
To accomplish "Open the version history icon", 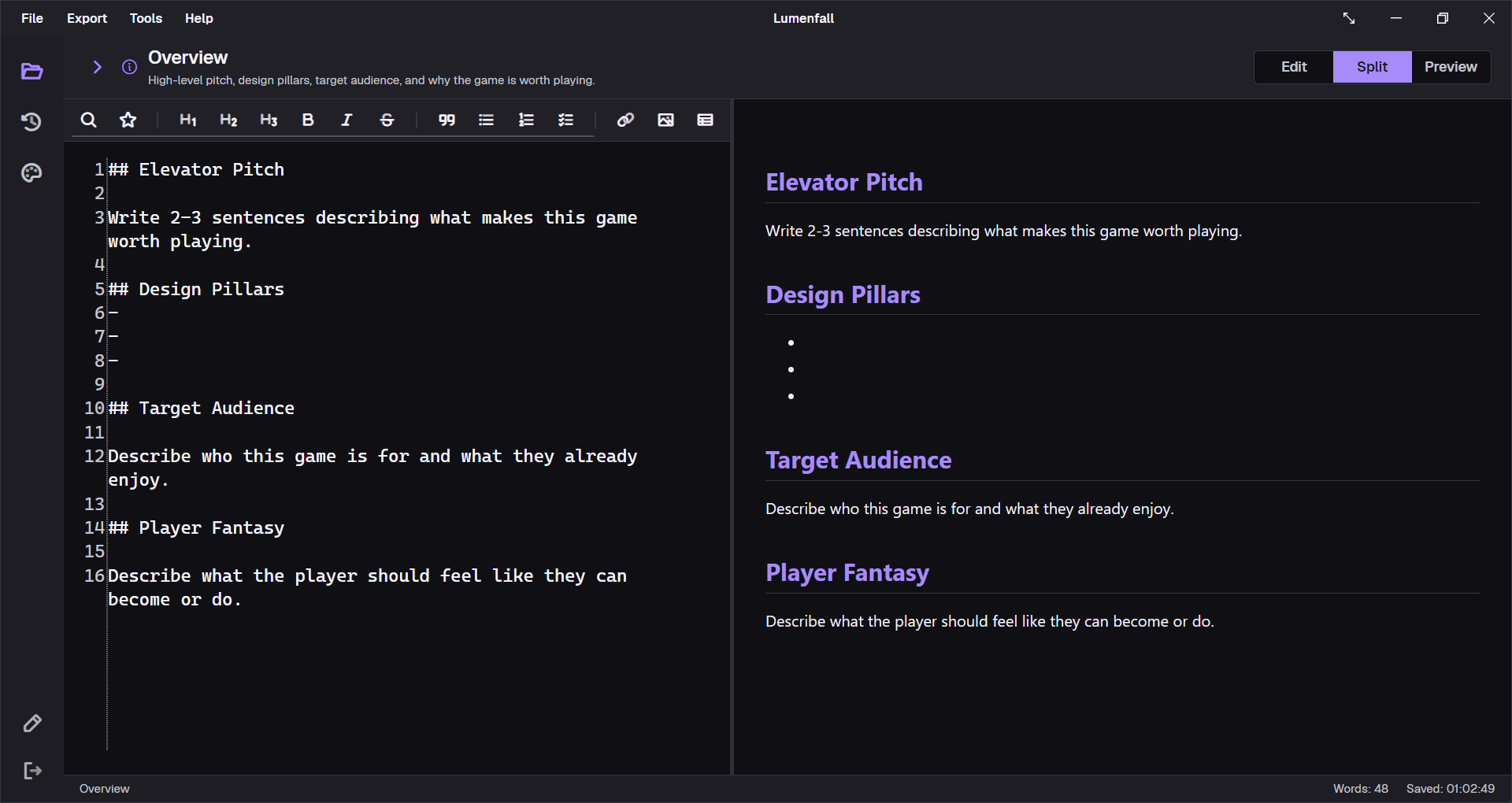I will (x=31, y=122).
